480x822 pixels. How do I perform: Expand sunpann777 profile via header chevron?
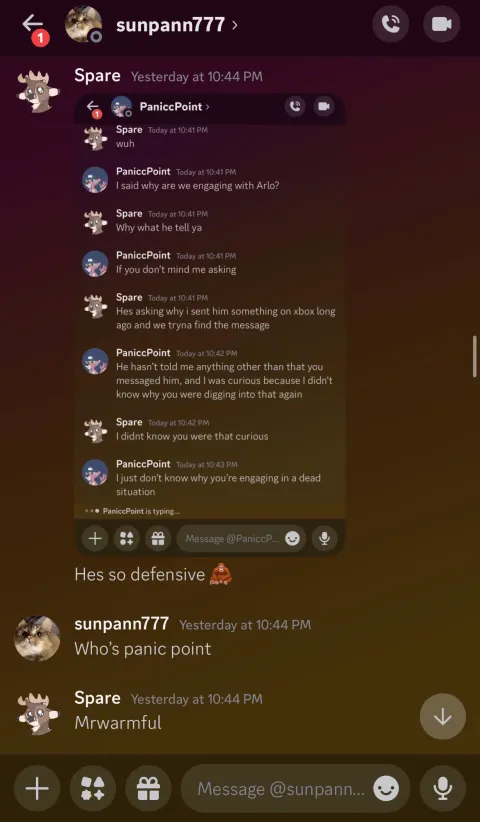click(x=234, y=25)
